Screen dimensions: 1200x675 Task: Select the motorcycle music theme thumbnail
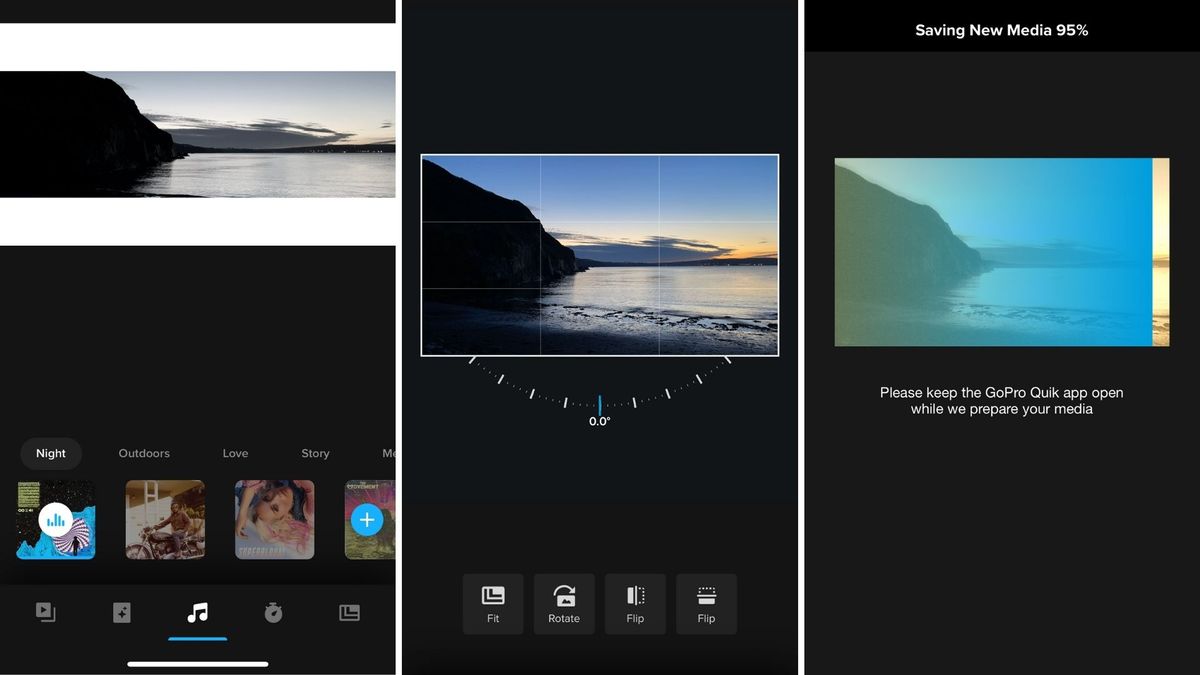tap(165, 520)
